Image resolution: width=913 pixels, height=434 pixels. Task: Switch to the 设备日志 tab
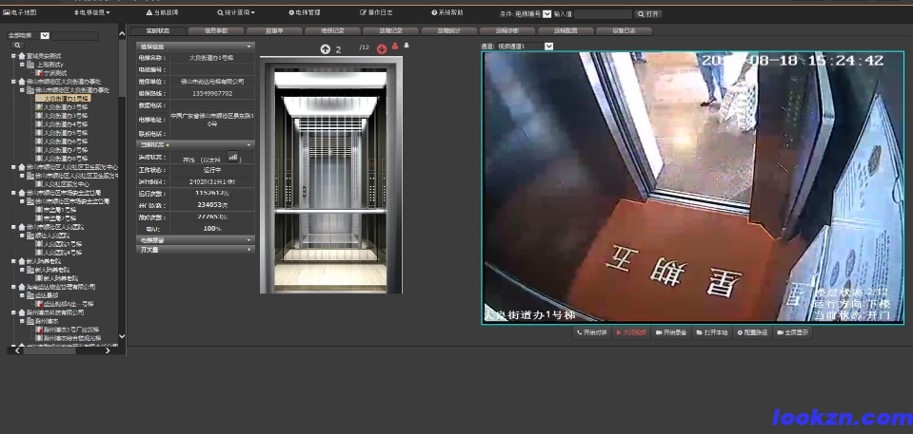coord(617,31)
